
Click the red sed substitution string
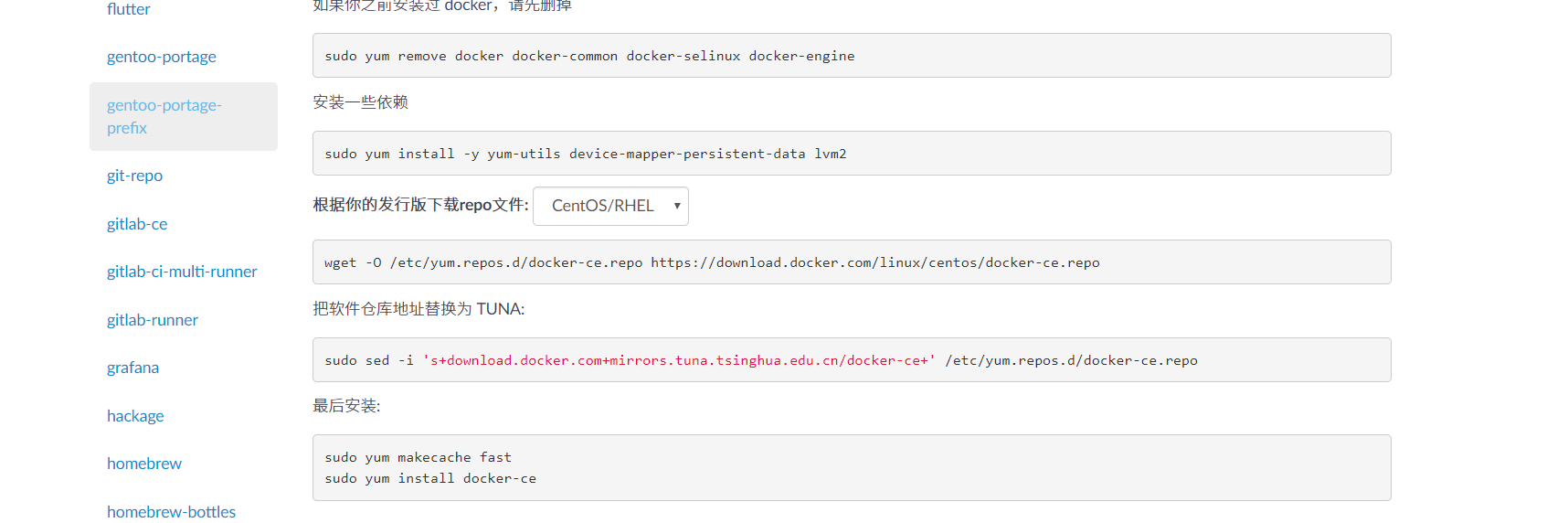[x=679, y=360]
